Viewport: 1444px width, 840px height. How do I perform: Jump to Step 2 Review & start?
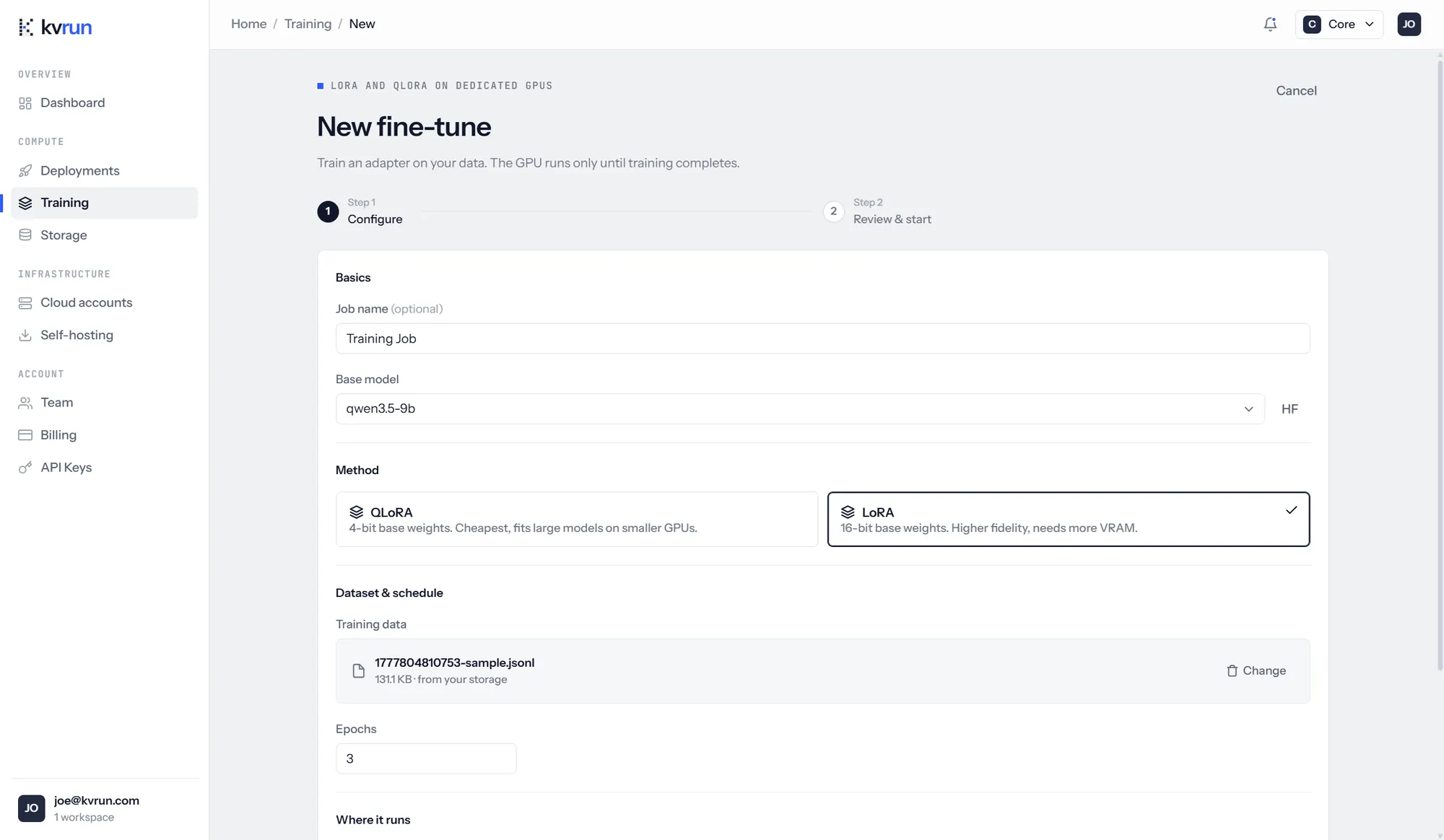(877, 211)
